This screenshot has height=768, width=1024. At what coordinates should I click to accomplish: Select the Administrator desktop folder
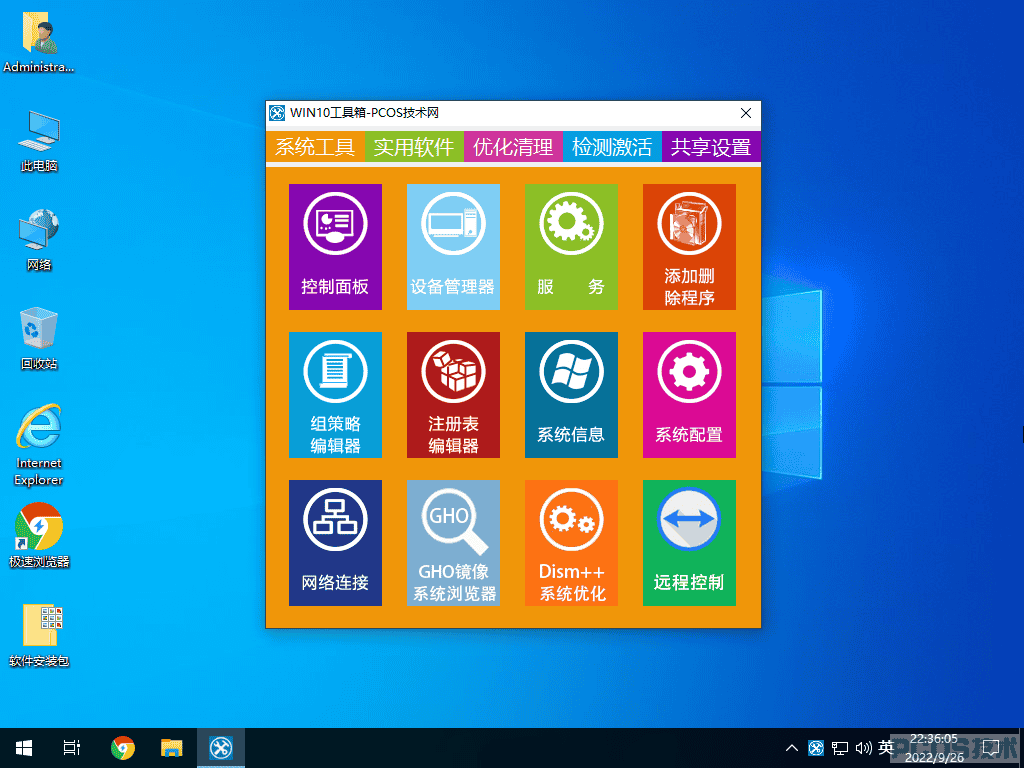tap(39, 44)
